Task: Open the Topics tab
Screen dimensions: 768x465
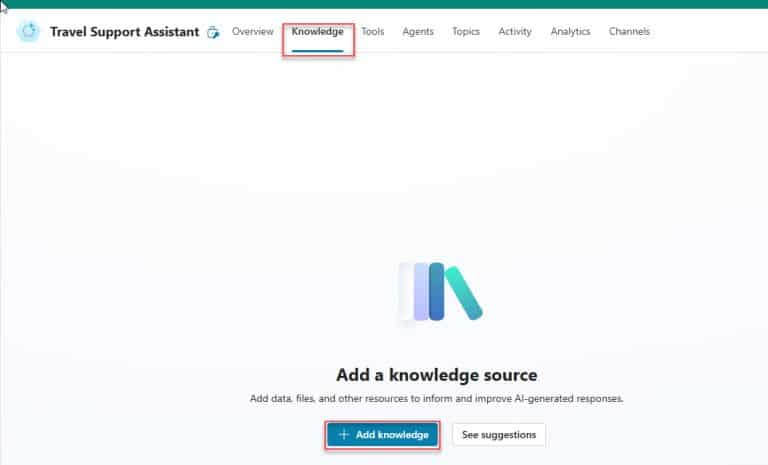Action: click(466, 32)
